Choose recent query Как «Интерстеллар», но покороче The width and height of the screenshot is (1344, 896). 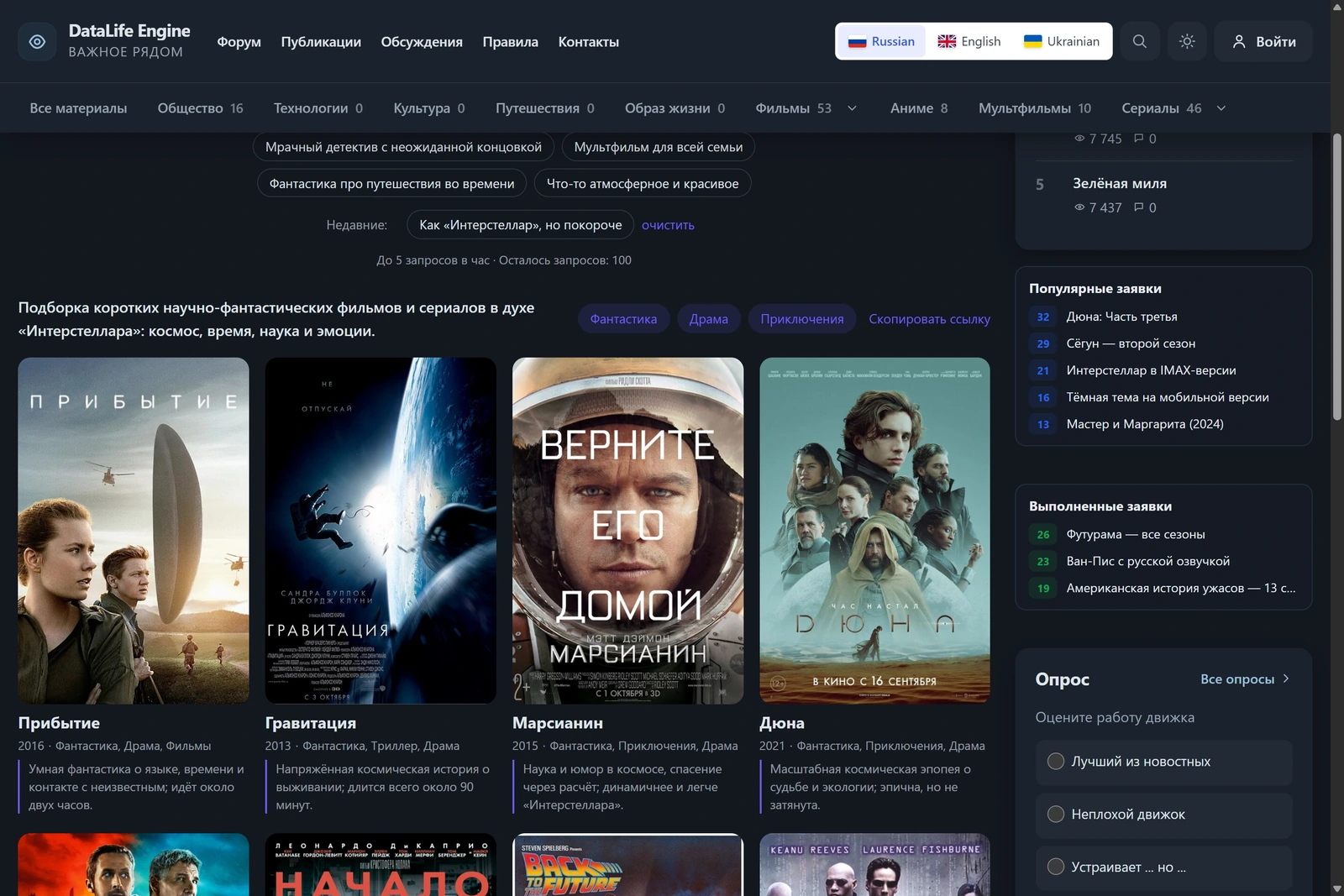[x=521, y=225]
